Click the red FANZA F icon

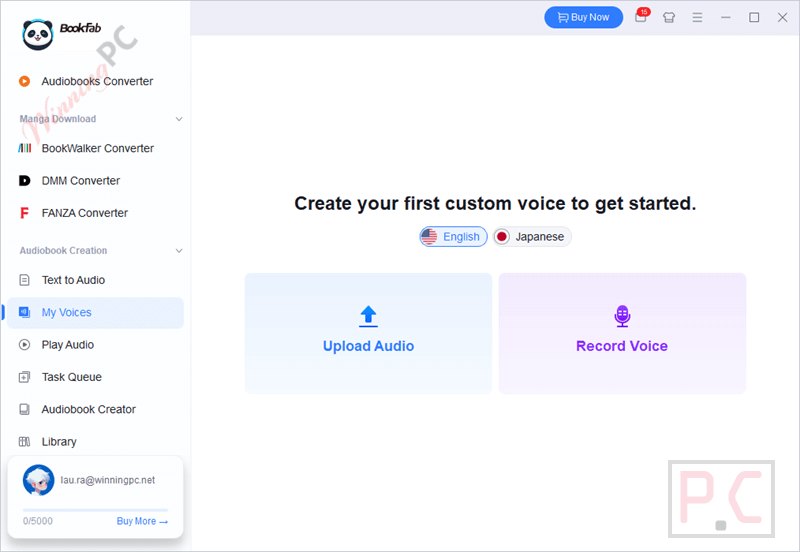pos(24,213)
